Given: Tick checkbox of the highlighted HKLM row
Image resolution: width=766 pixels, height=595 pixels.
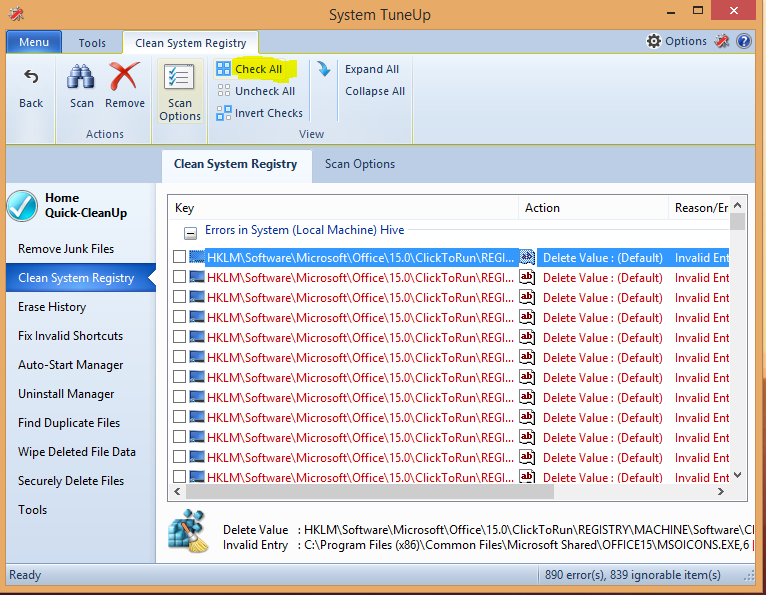Looking at the screenshot, I should 179,257.
